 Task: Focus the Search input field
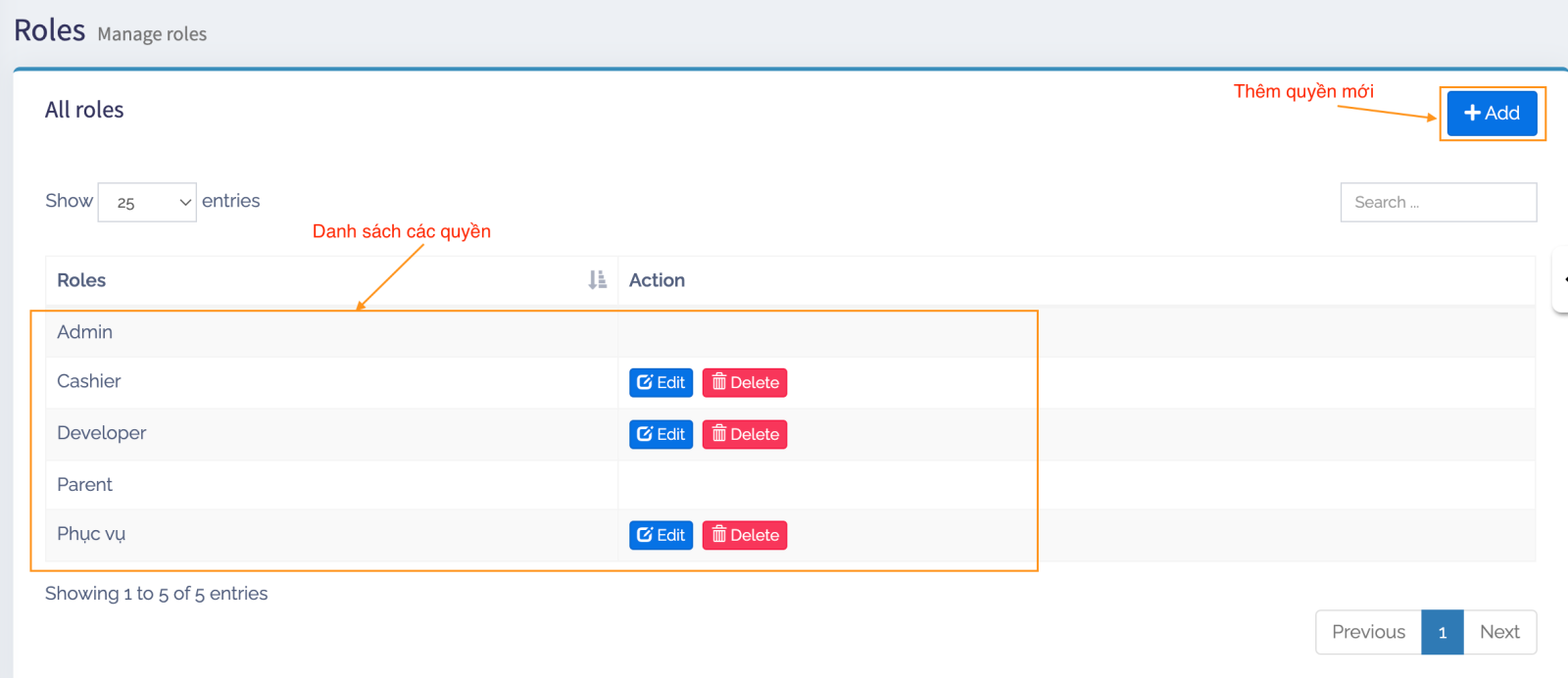[1438, 203]
